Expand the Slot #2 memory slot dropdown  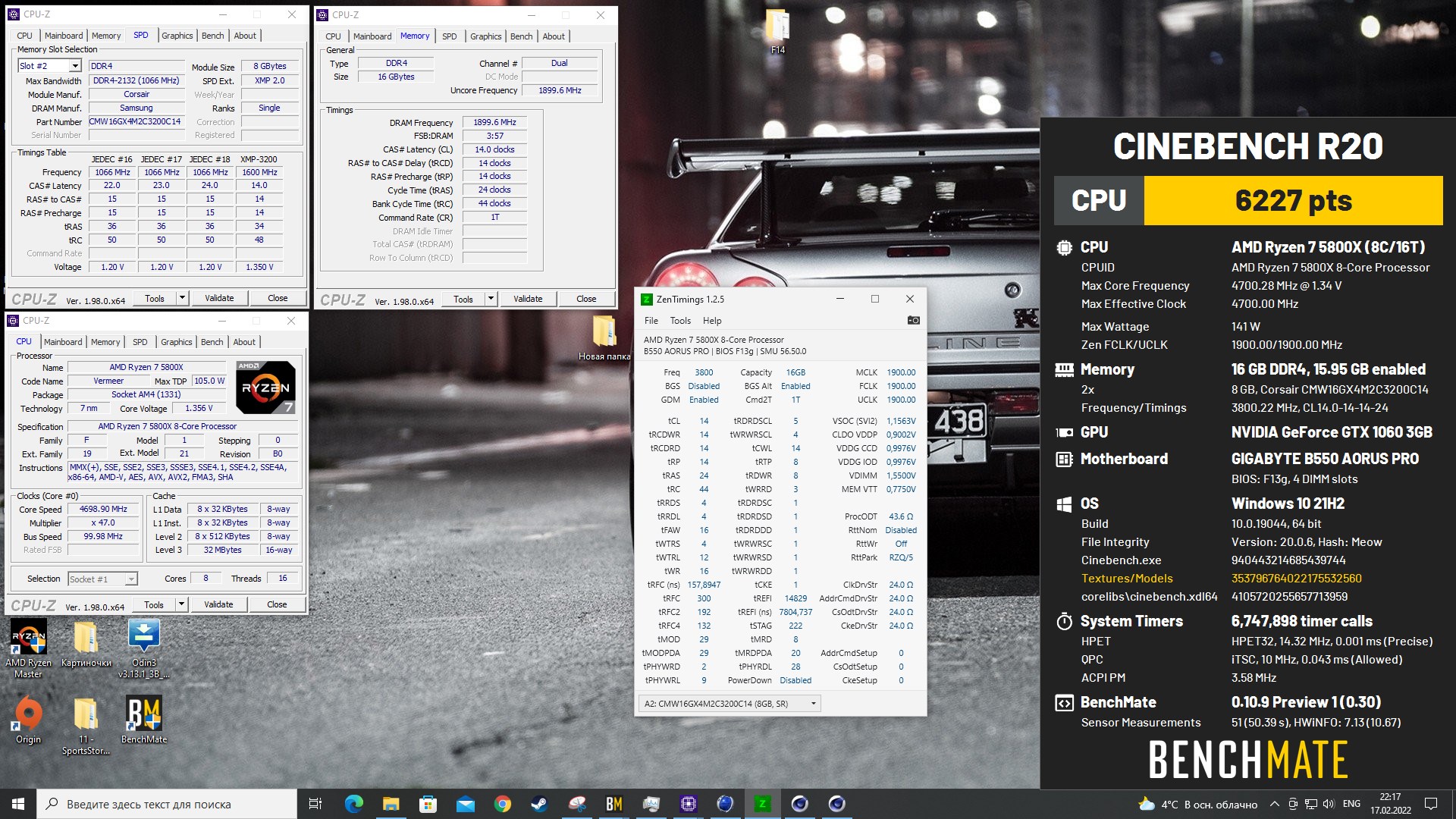[x=75, y=66]
